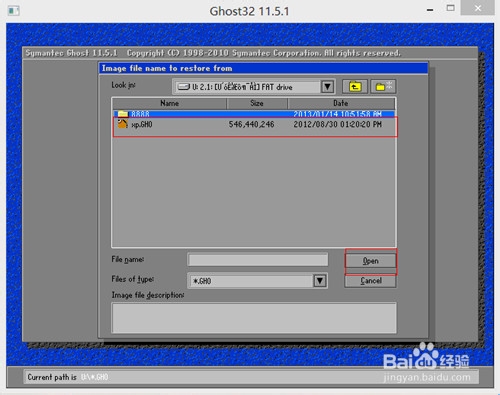This screenshot has width=500, height=395.
Task: Create new folder icon
Action: click(383, 87)
